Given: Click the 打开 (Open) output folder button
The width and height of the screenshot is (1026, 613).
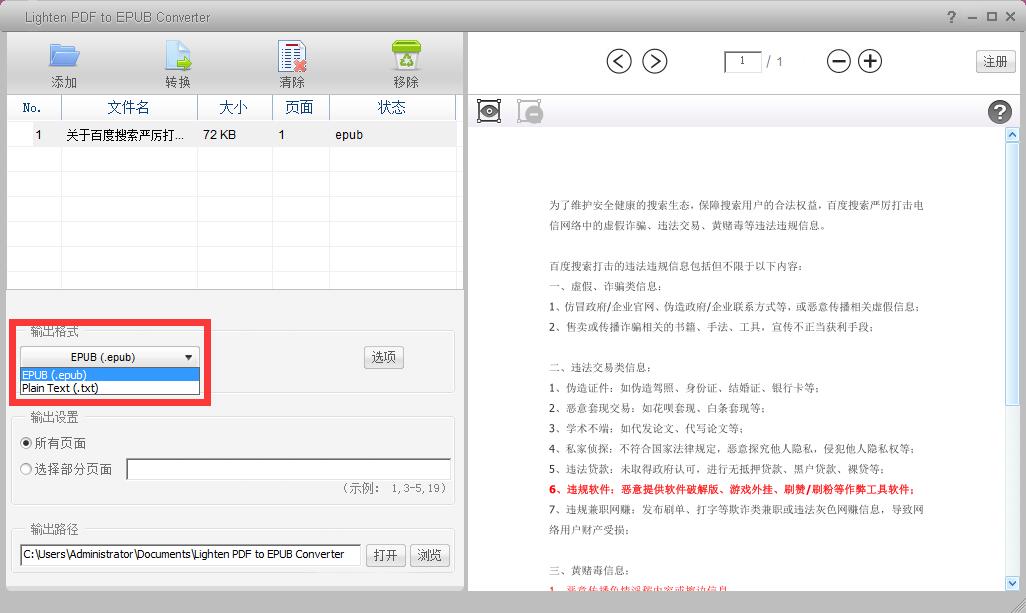Looking at the screenshot, I should tap(385, 555).
